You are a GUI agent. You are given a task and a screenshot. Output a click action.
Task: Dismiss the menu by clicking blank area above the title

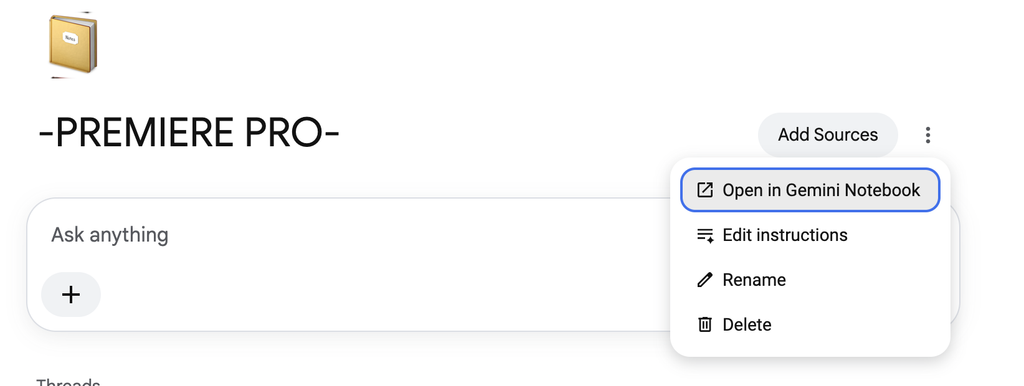pyautogui.click(x=457, y=65)
